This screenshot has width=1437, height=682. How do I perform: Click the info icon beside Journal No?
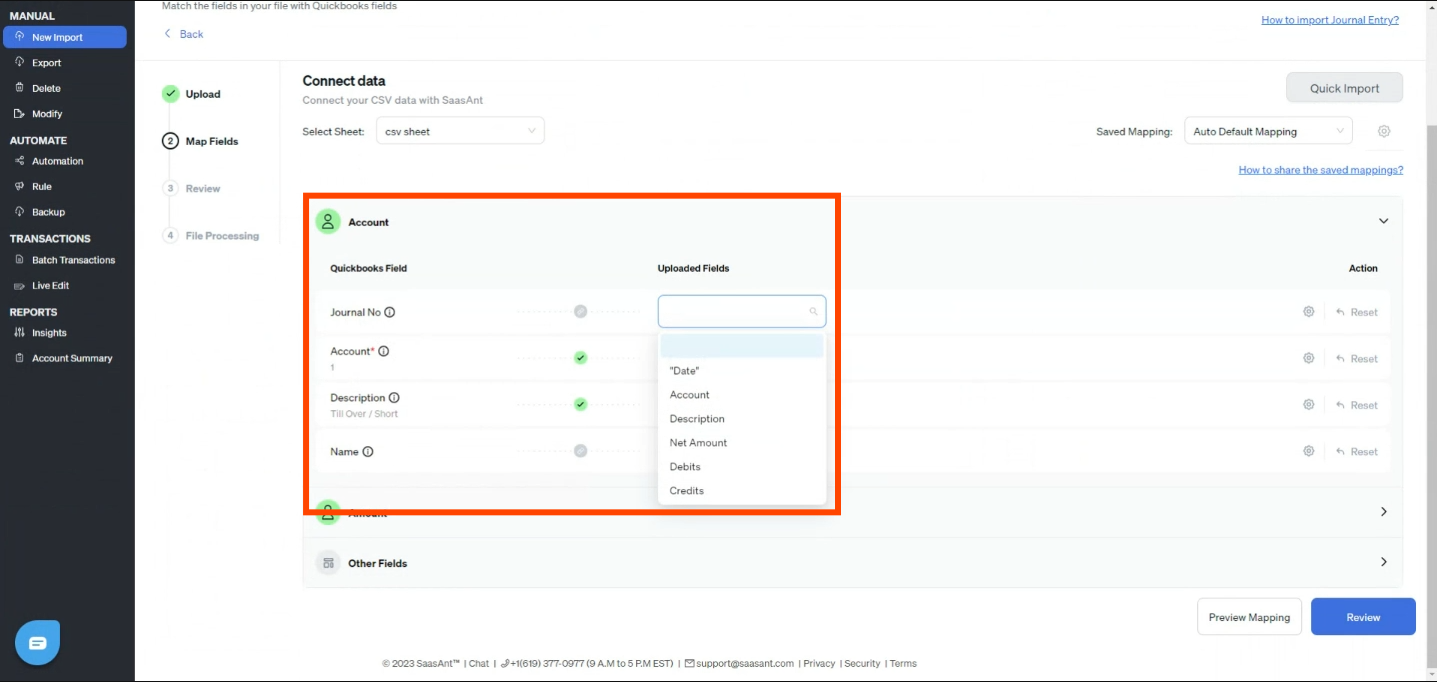390,312
